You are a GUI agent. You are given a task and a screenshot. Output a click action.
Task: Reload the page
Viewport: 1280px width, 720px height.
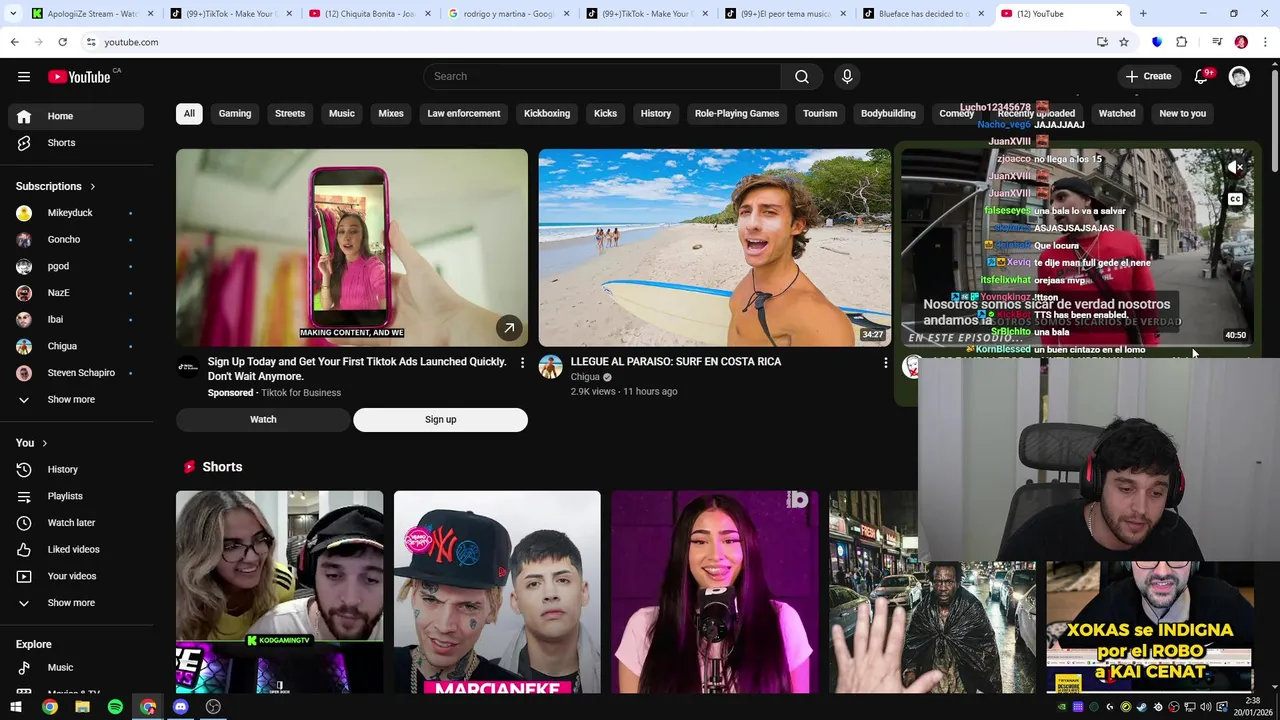point(62,42)
